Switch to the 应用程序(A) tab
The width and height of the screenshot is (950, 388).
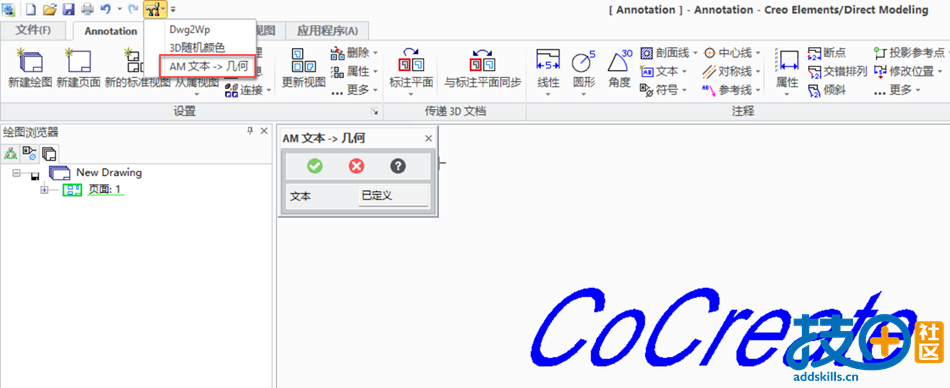[x=327, y=31]
